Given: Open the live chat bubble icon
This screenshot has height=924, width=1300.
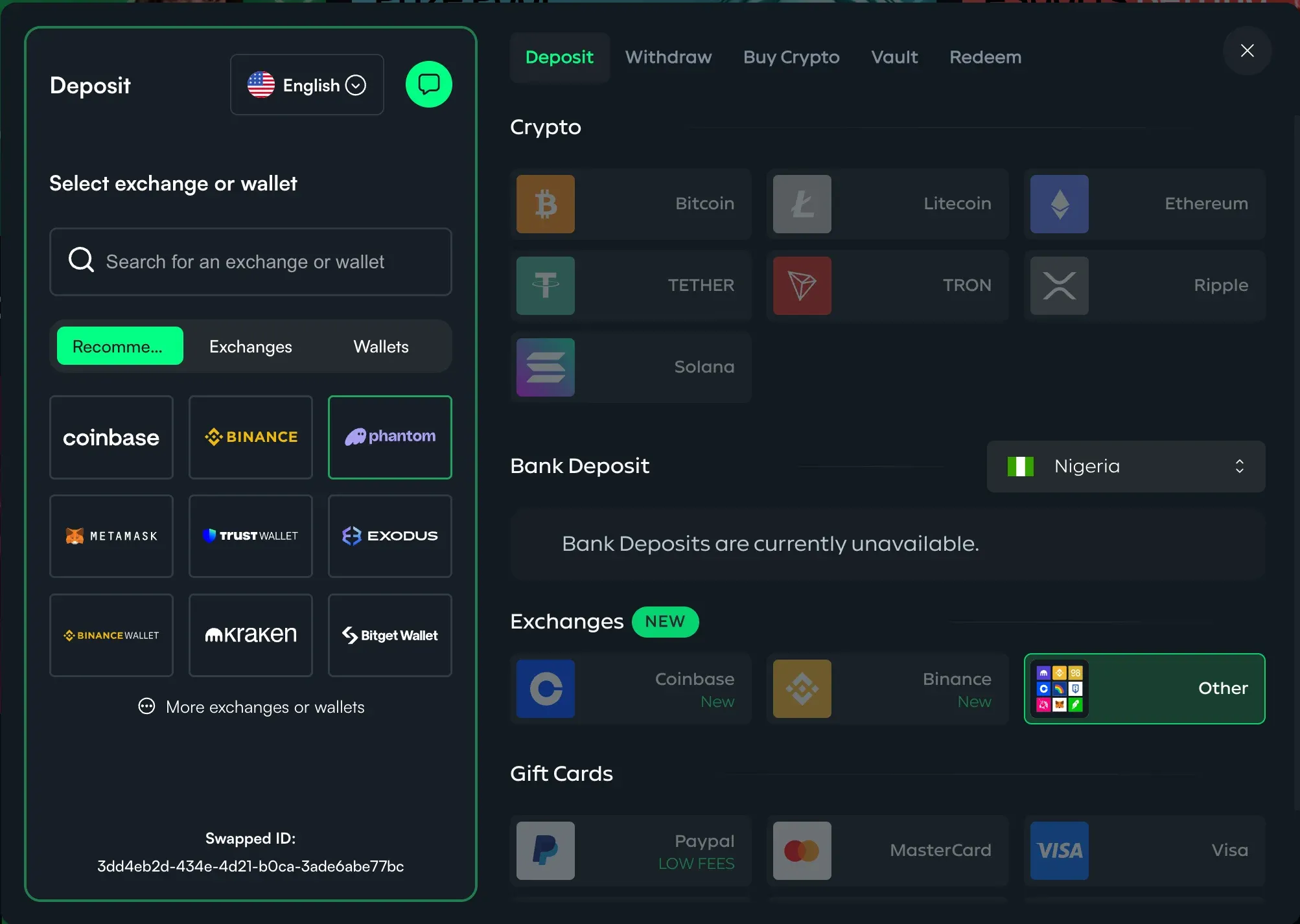Looking at the screenshot, I should 428,84.
